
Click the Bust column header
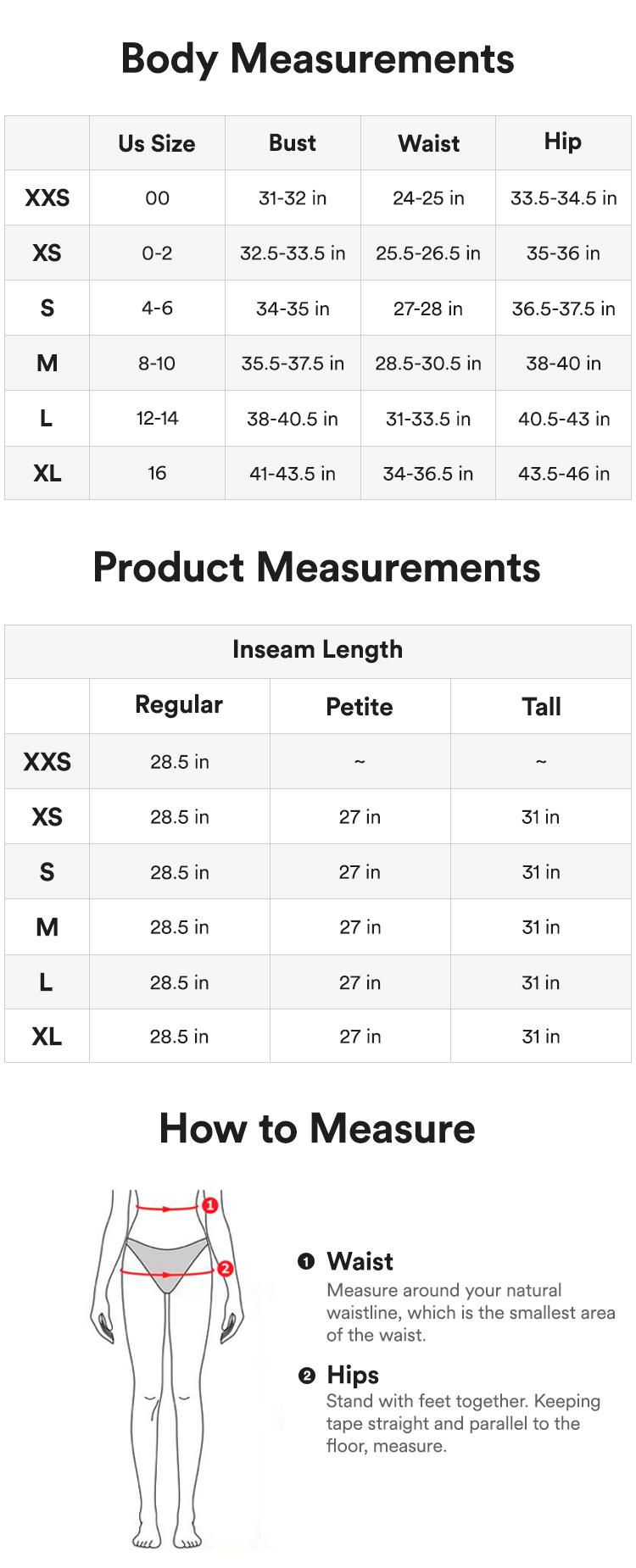293,143
